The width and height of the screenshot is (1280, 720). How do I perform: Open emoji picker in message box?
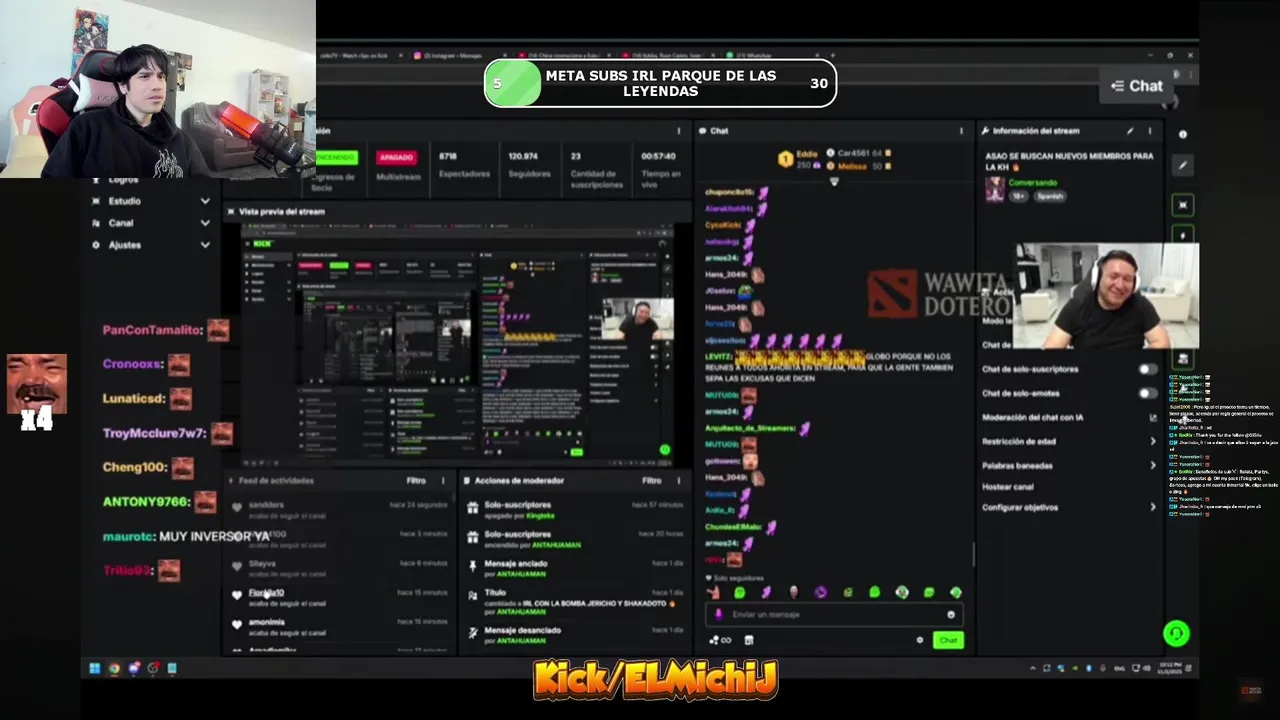[951, 615]
